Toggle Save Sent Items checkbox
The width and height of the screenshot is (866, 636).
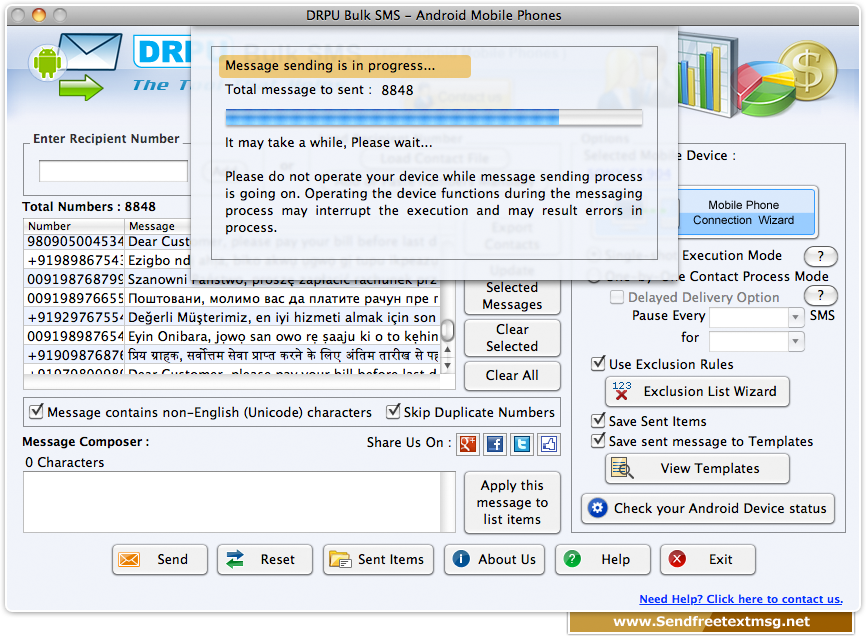[x=598, y=421]
